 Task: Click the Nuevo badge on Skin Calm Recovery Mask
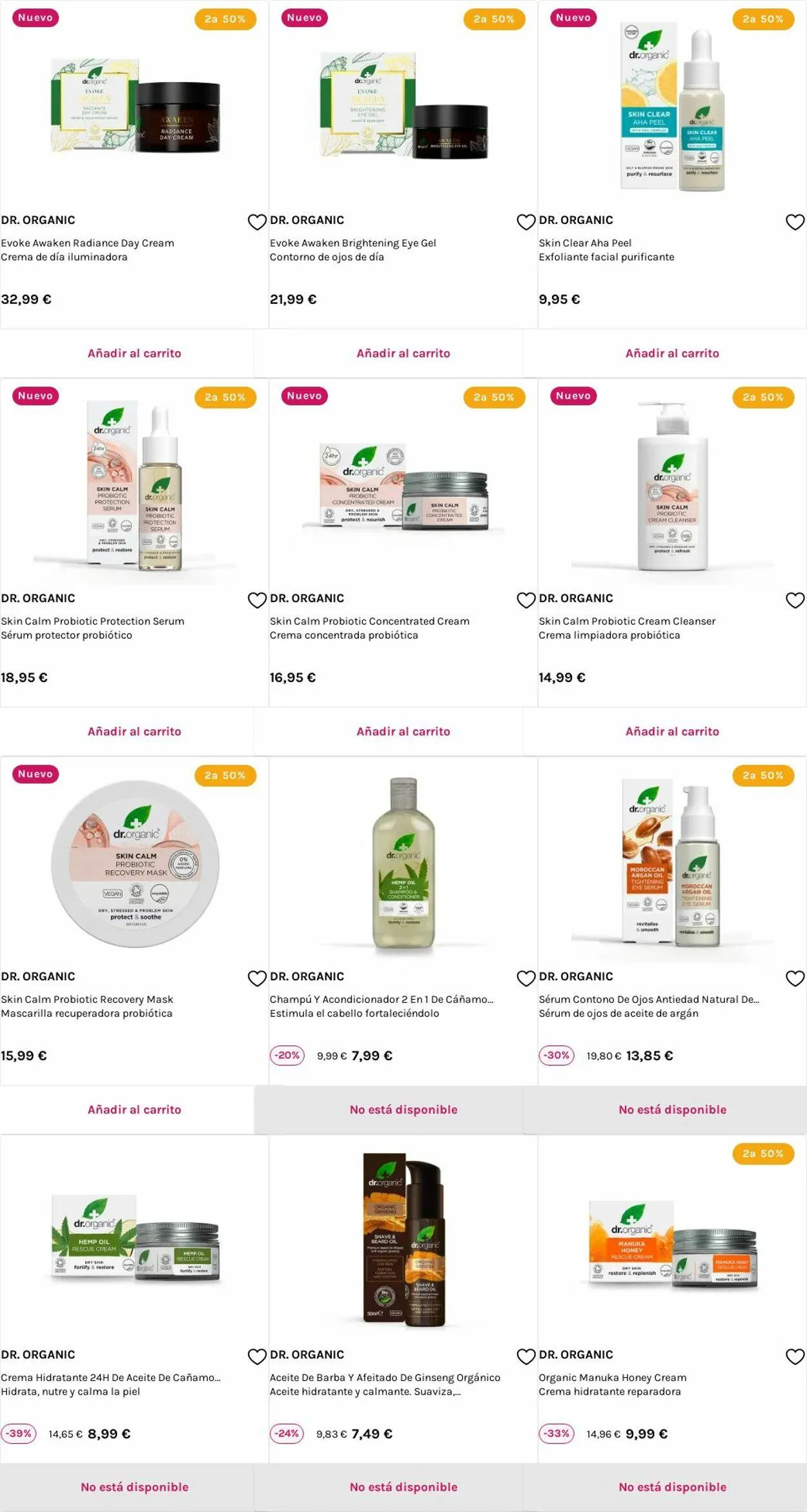point(36,774)
